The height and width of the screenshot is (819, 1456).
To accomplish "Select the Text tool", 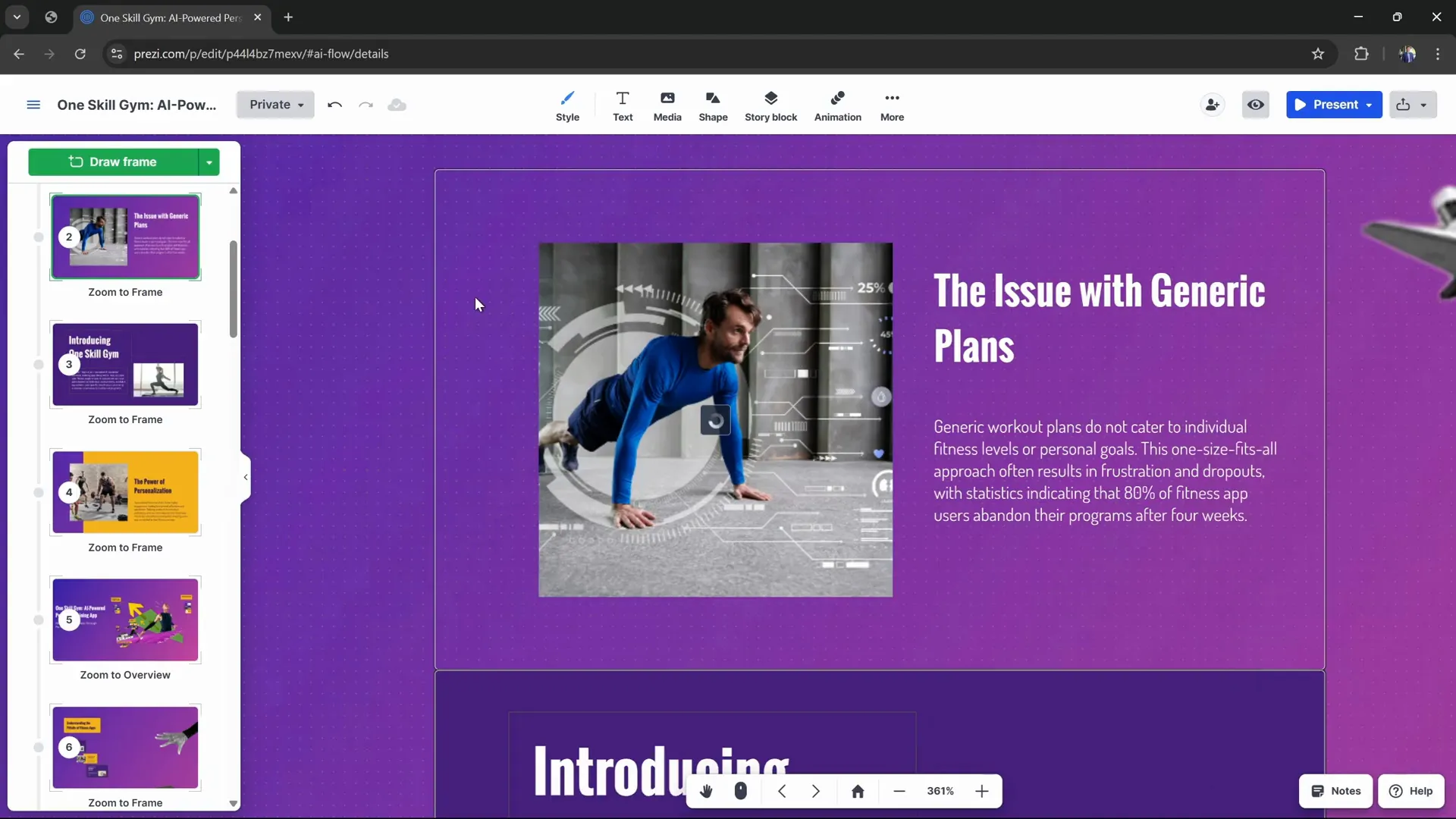I will [623, 105].
